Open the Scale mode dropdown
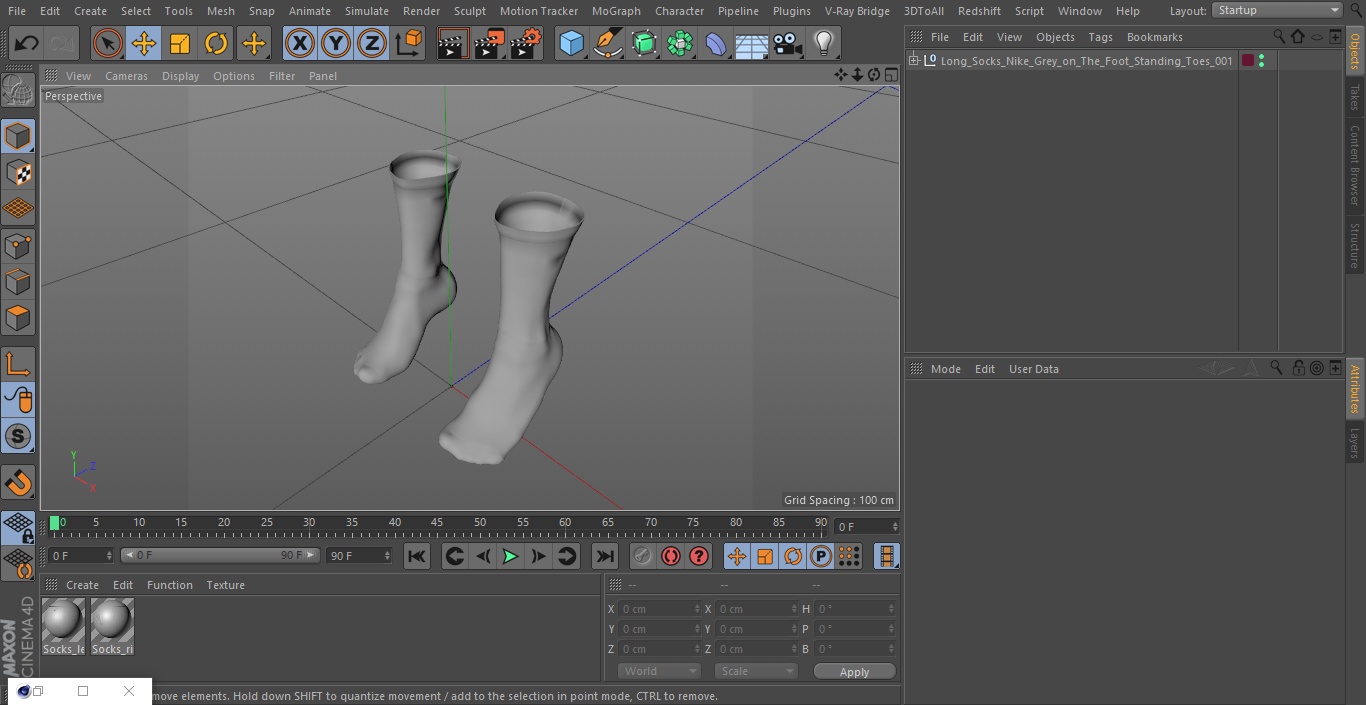Image resolution: width=1366 pixels, height=705 pixels. tap(756, 671)
